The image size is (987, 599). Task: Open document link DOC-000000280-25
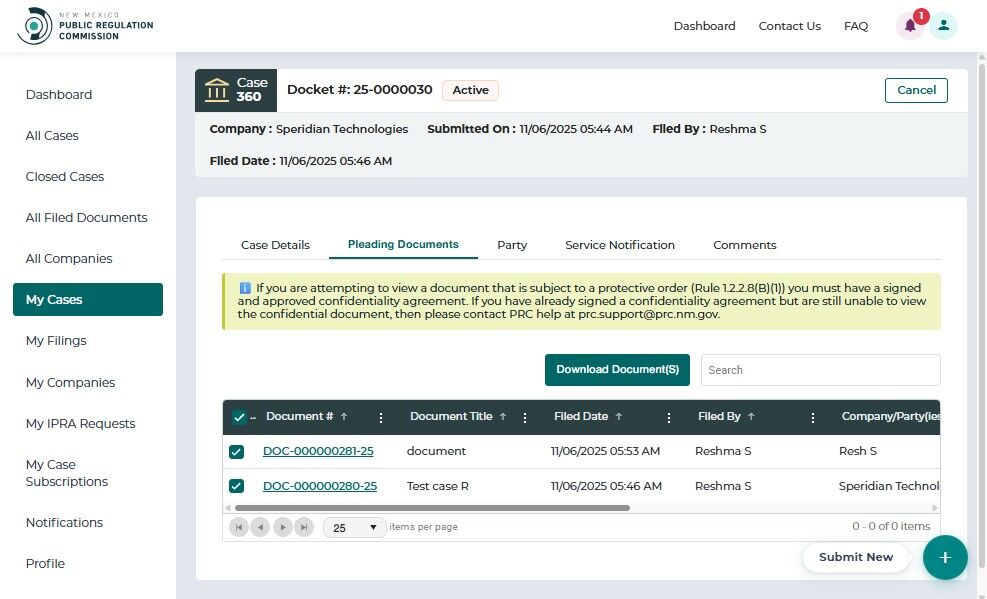click(x=320, y=486)
